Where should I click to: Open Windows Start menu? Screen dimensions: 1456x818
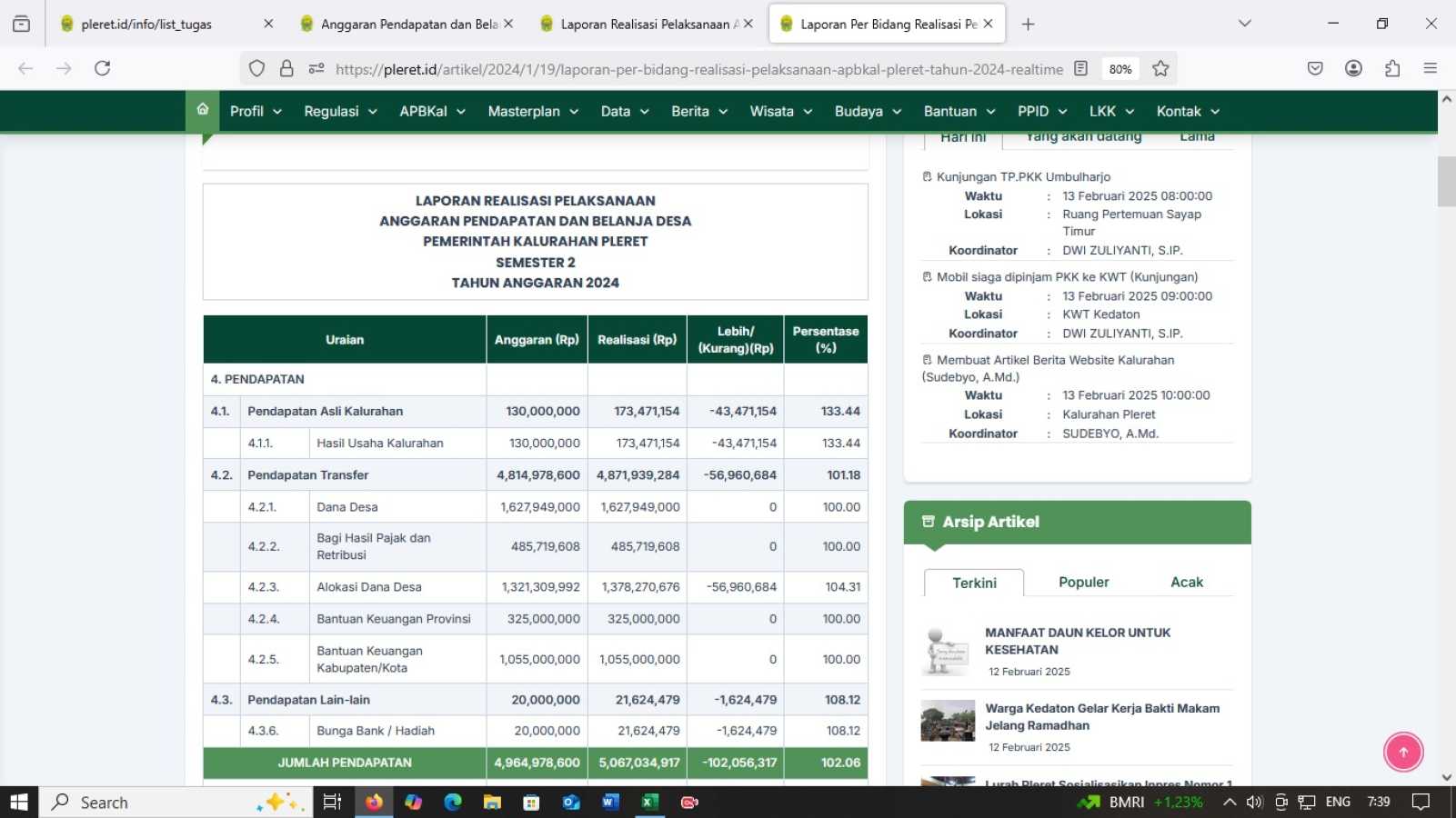(x=19, y=802)
